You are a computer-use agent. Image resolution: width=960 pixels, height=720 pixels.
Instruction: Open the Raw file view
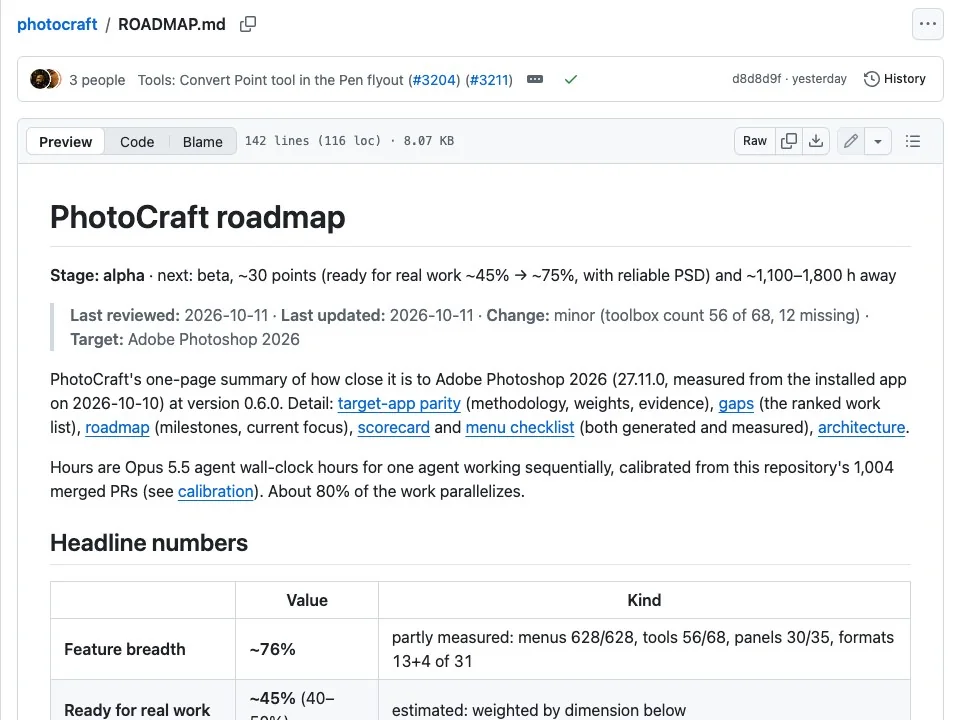click(755, 141)
